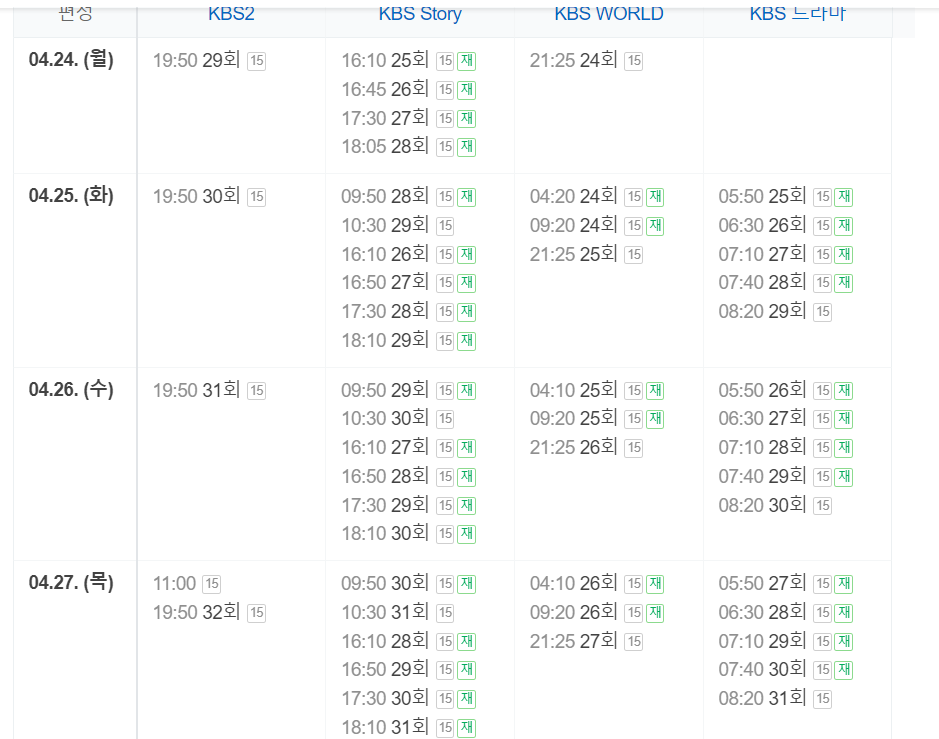Image resolution: width=939 pixels, height=739 pixels.
Task: Select KBS 드라마 entry 06:30 28회
Action: (762, 612)
